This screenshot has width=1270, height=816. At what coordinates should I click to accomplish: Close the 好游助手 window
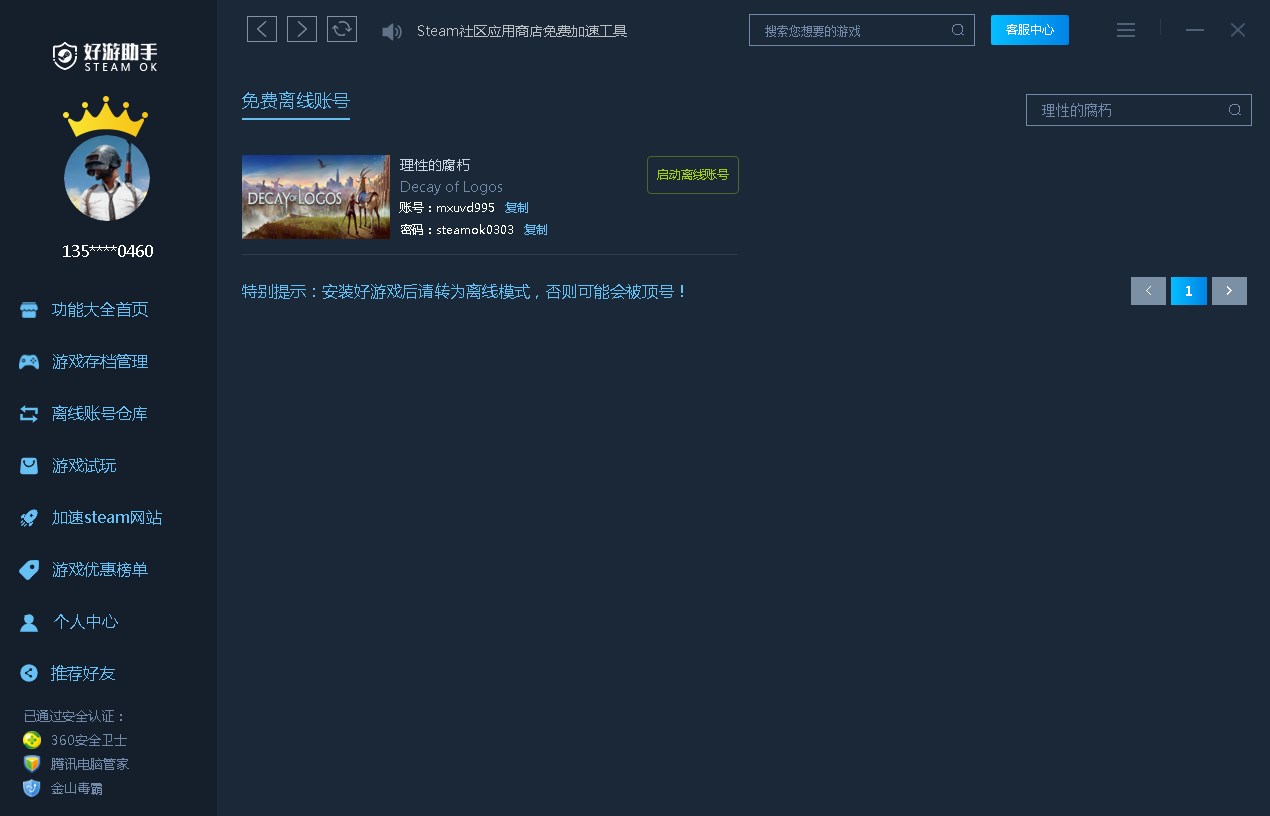click(1238, 30)
